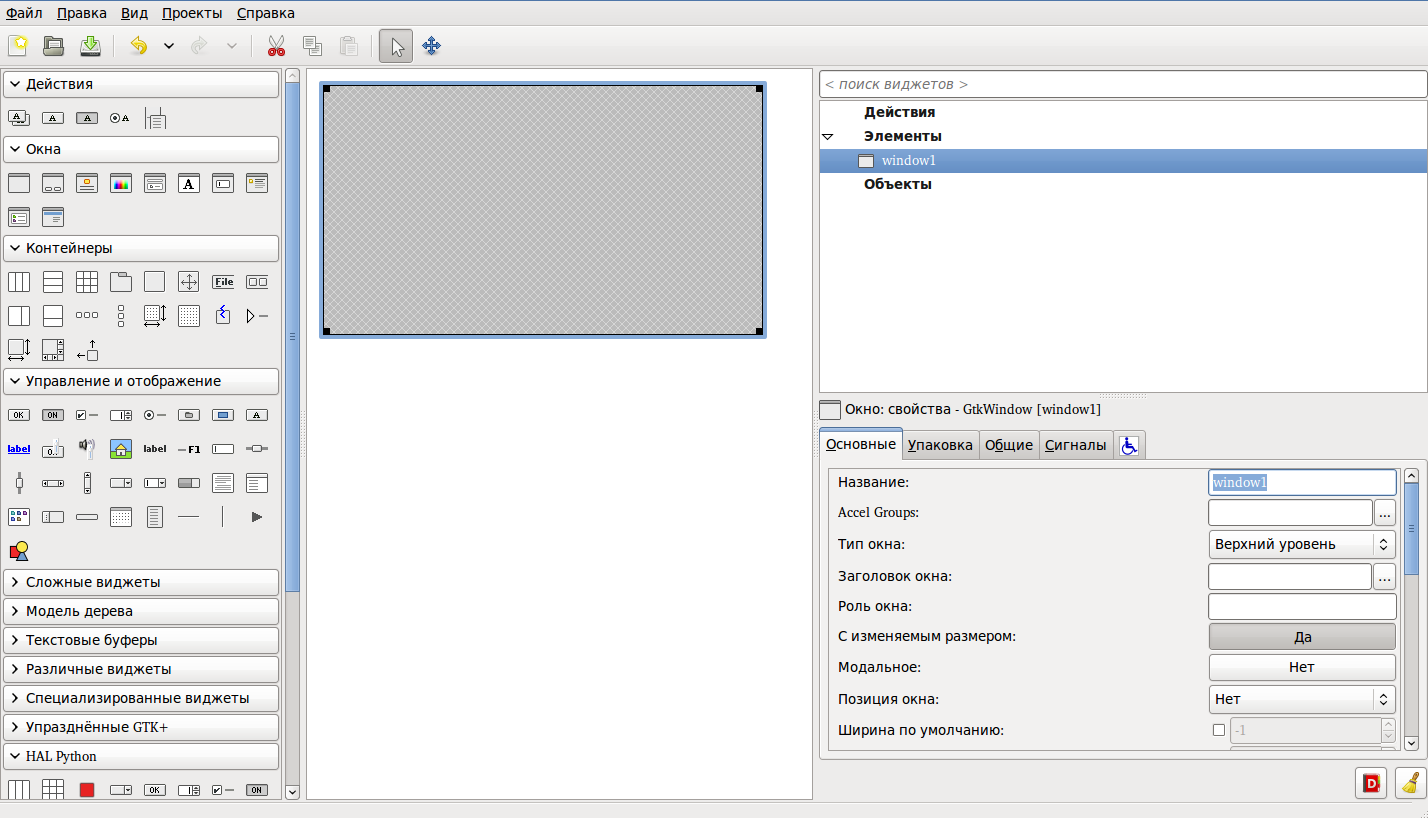This screenshot has width=1428, height=818.
Task: Pick the Arrow widget icon in the palette
Action: (x=257, y=517)
